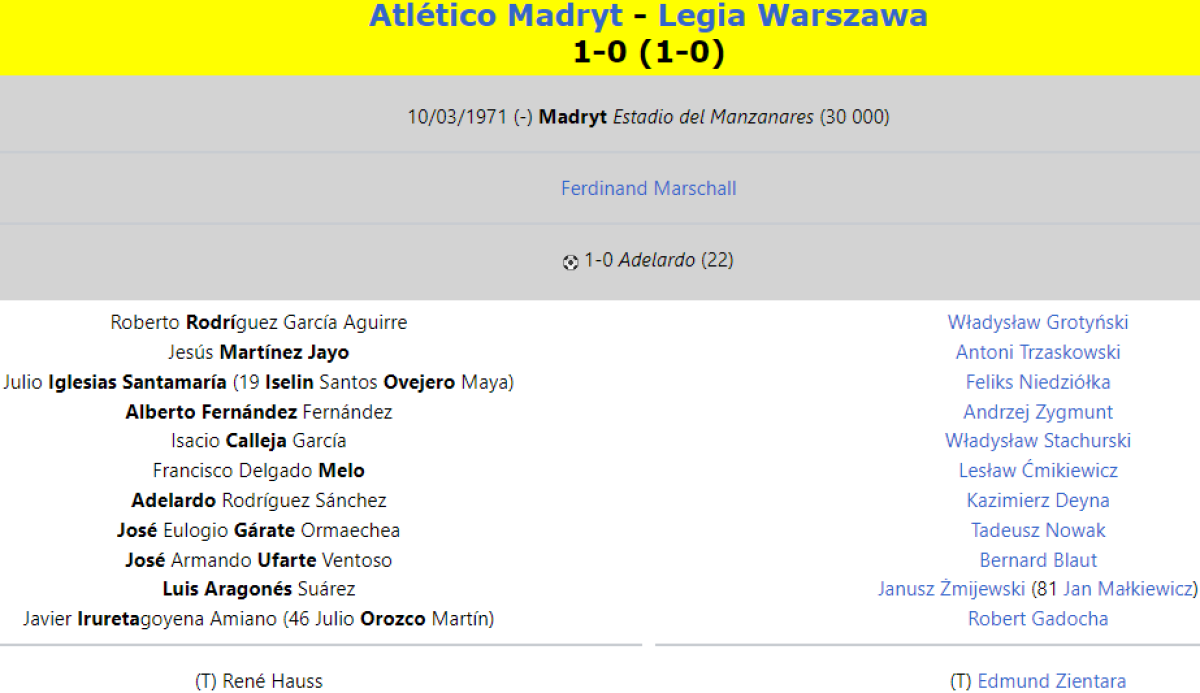Click on Feliks Niedziółka's name
This screenshot has height=693, width=1200.
[x=1037, y=382]
